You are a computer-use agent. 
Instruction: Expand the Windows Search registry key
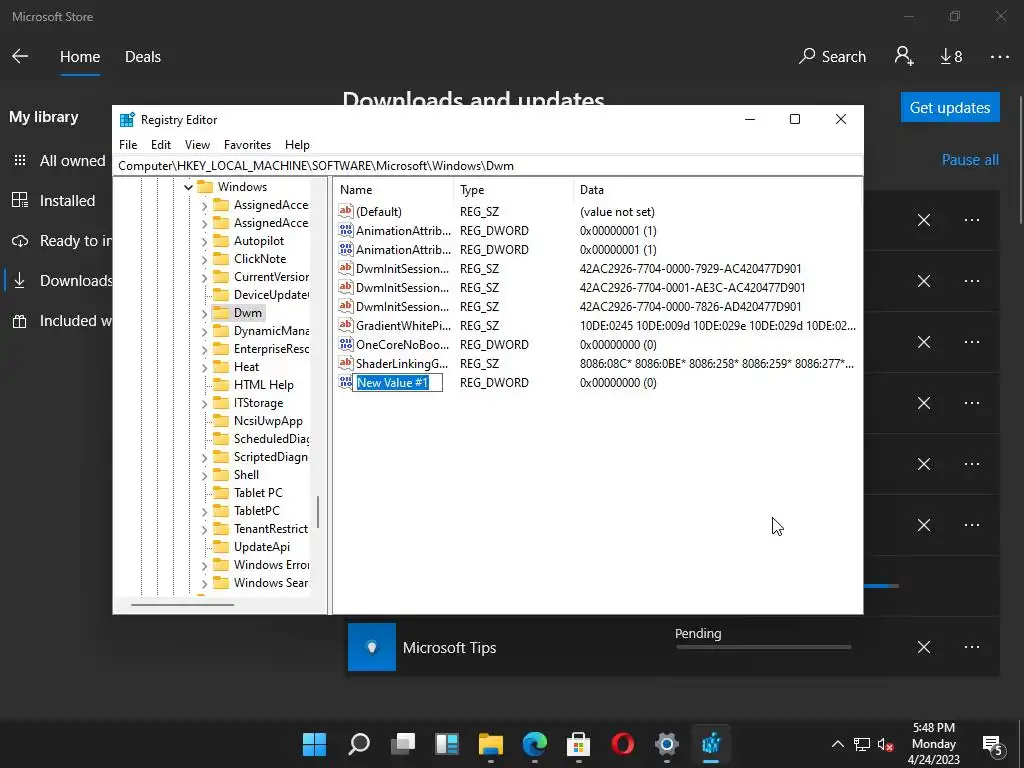(x=204, y=583)
